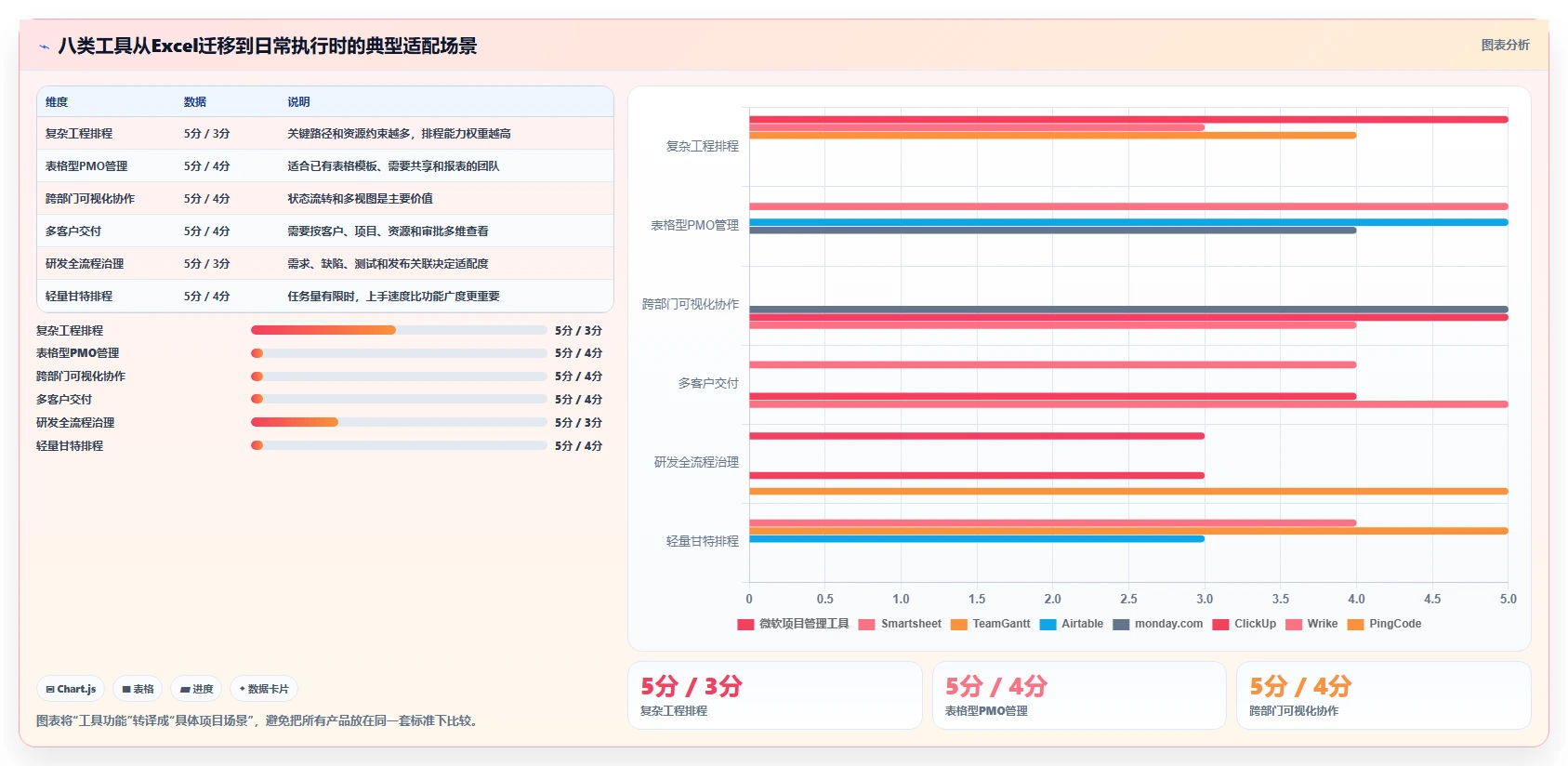Viewport: 1568px width, 766px height.
Task: Click the blue Airtable bar in 轻量甘特排程 group
Action: (x=977, y=539)
